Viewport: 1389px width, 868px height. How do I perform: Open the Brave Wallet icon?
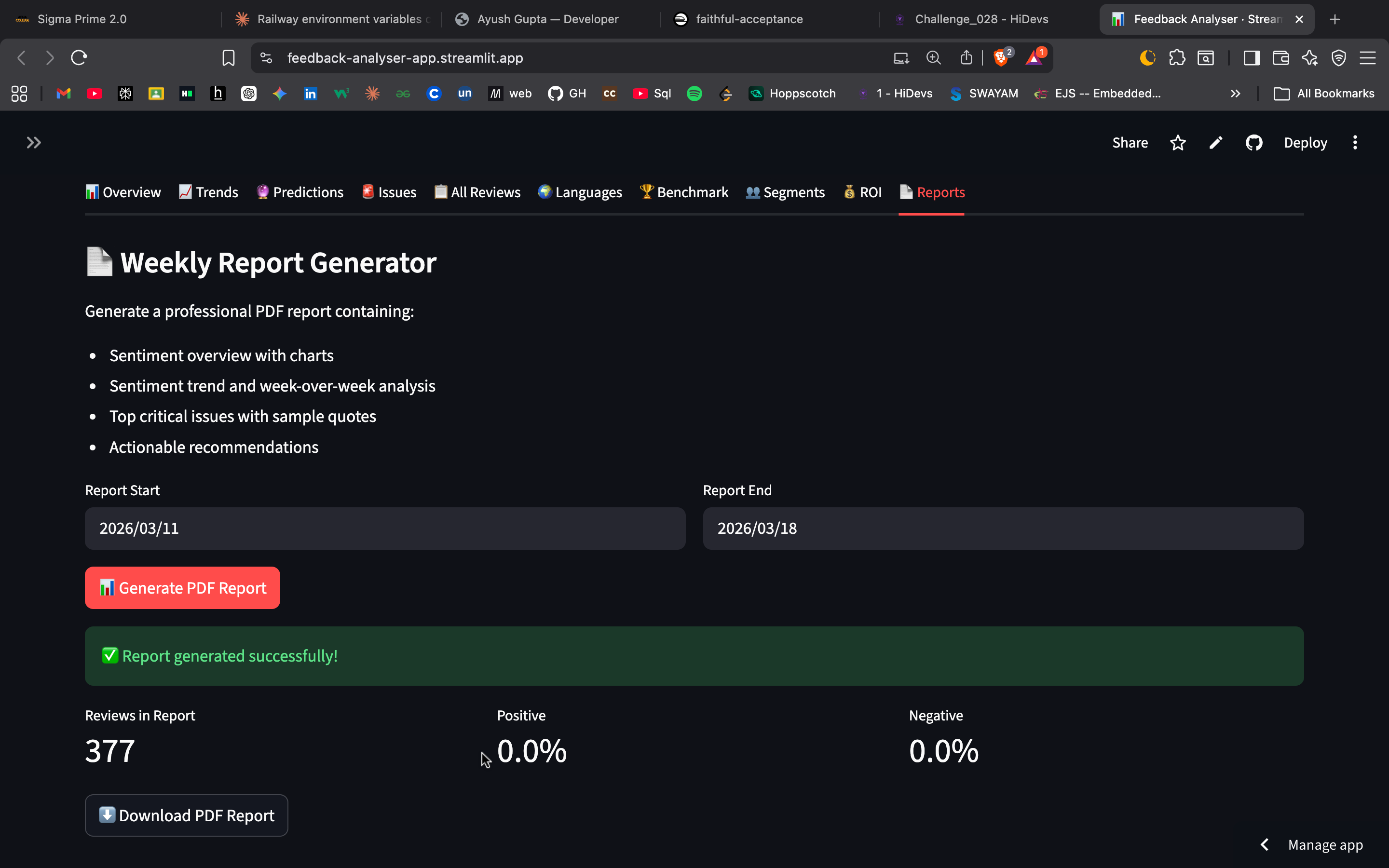coord(1281,57)
